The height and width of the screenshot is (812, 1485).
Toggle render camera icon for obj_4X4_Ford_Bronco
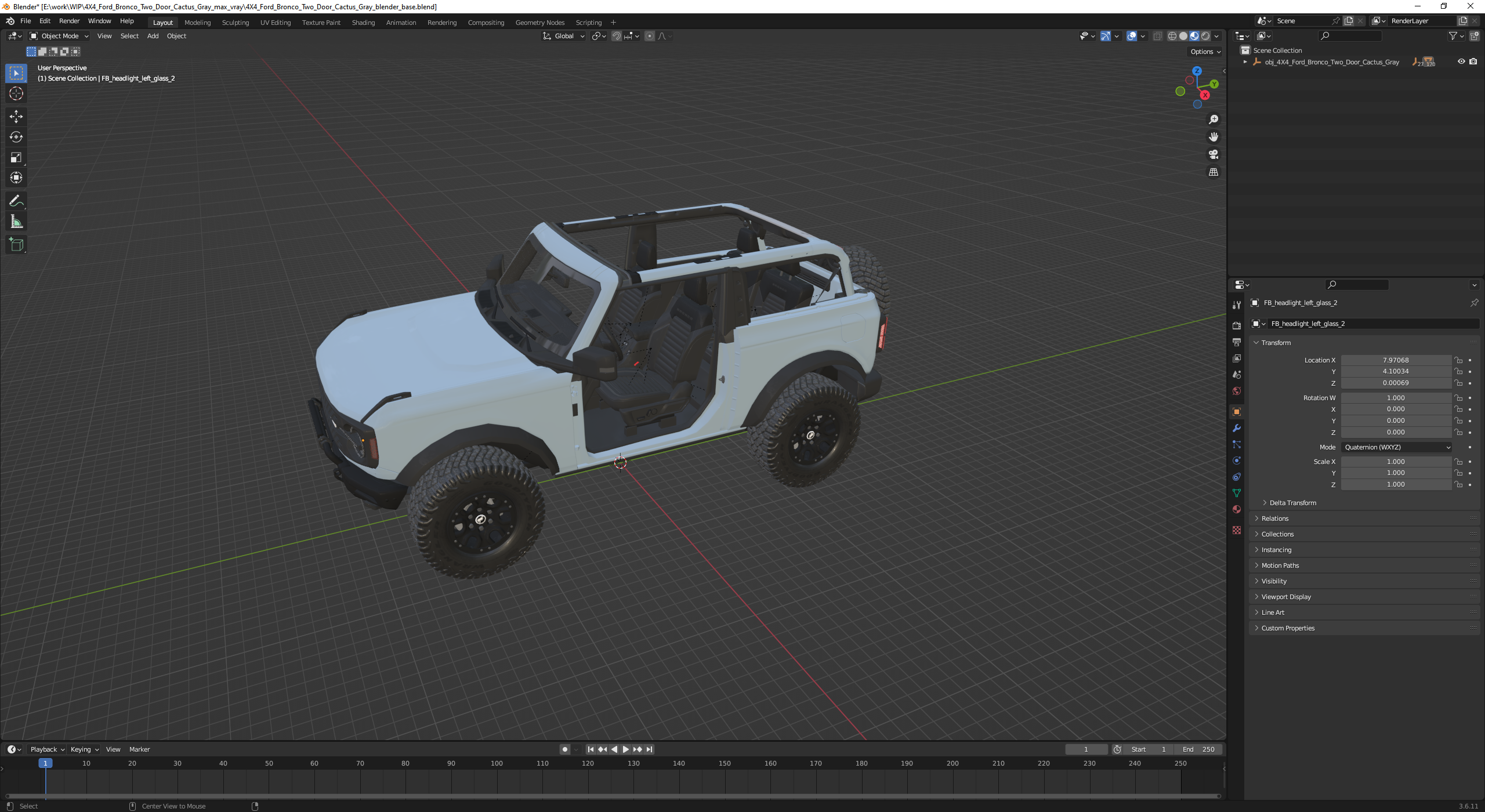[1473, 61]
